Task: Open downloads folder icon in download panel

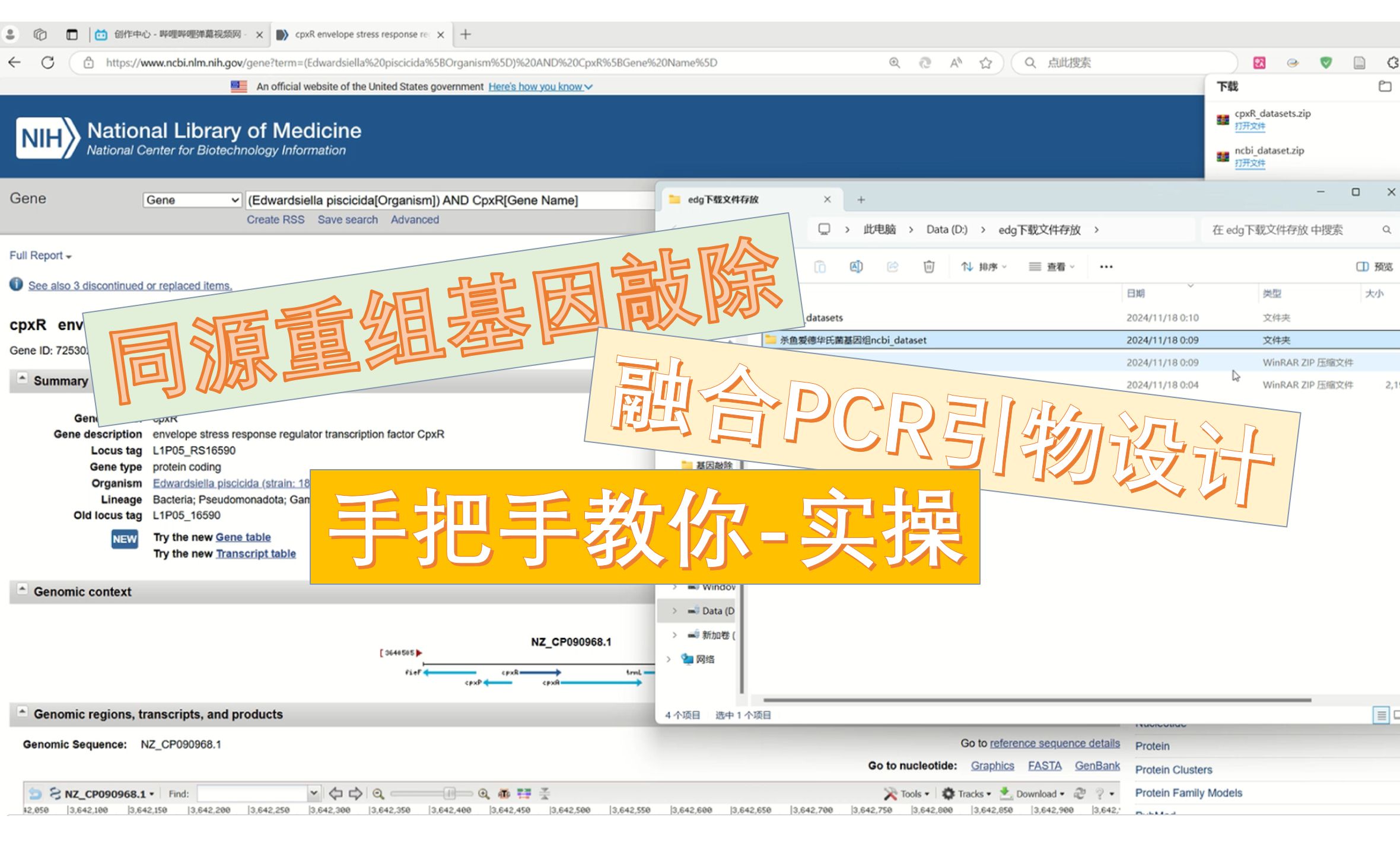Action: pyautogui.click(x=1385, y=87)
